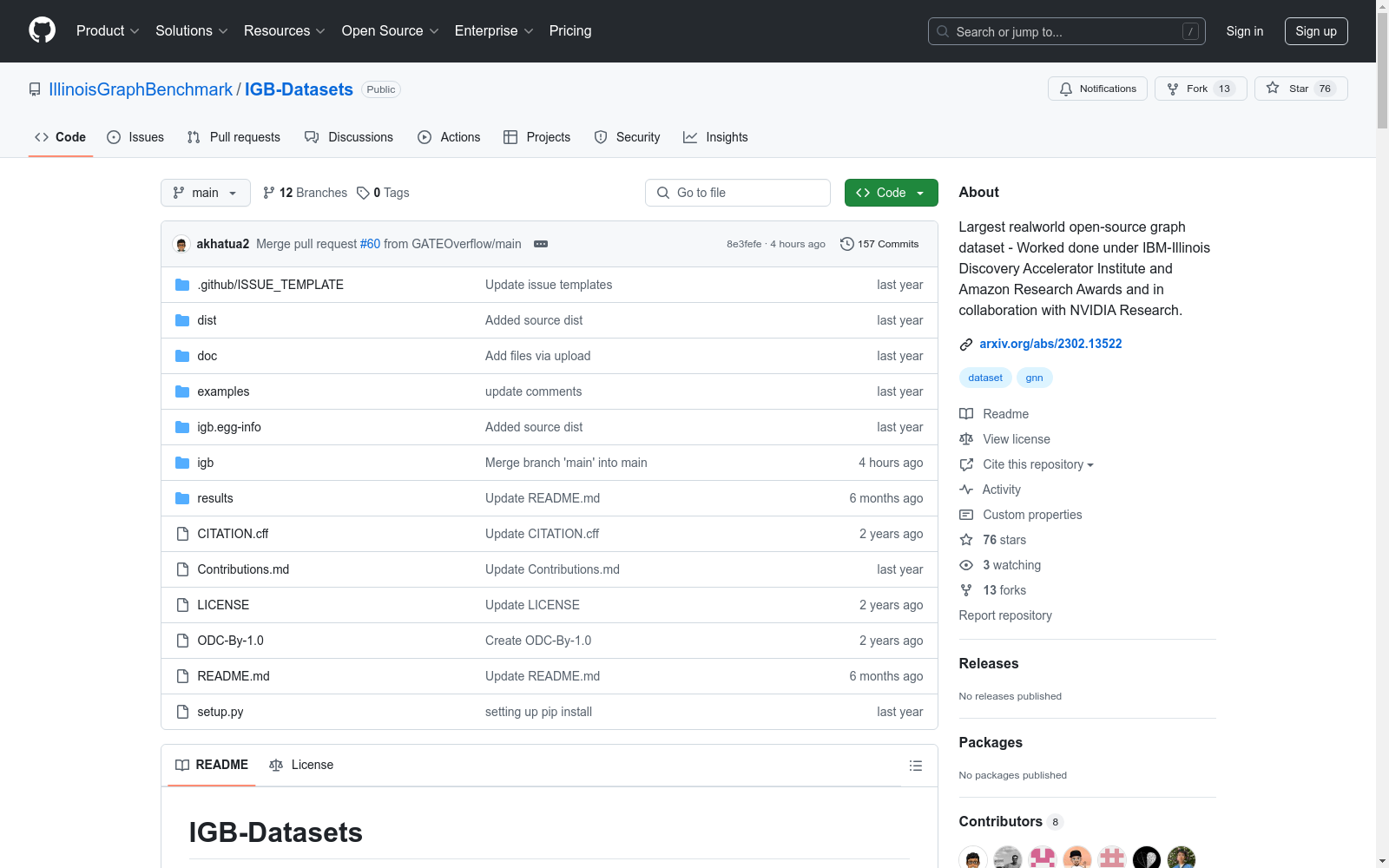Click the eye icon beside 3 watching
This screenshot has width=1389, height=868.
966,565
